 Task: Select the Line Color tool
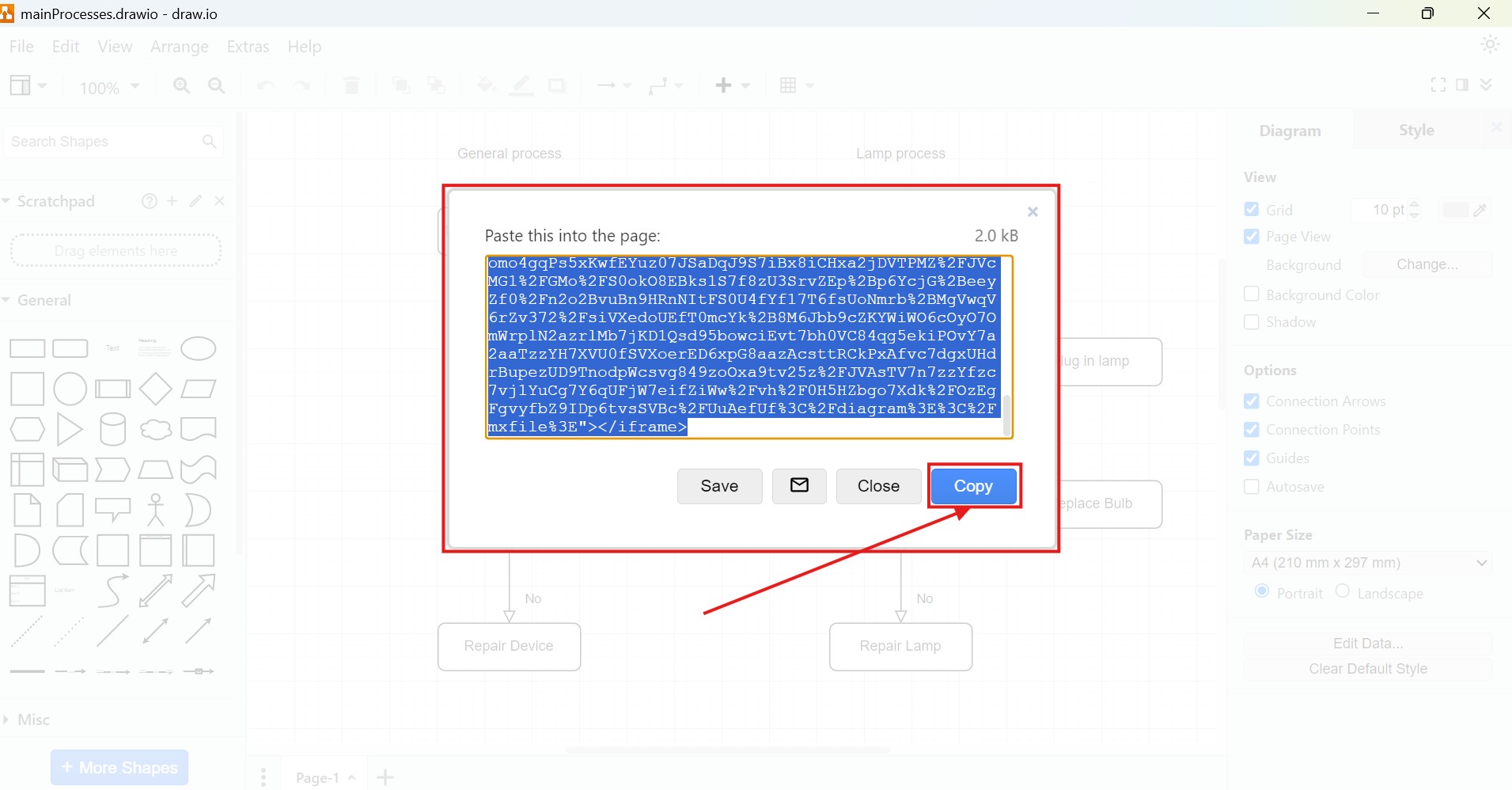[521, 85]
